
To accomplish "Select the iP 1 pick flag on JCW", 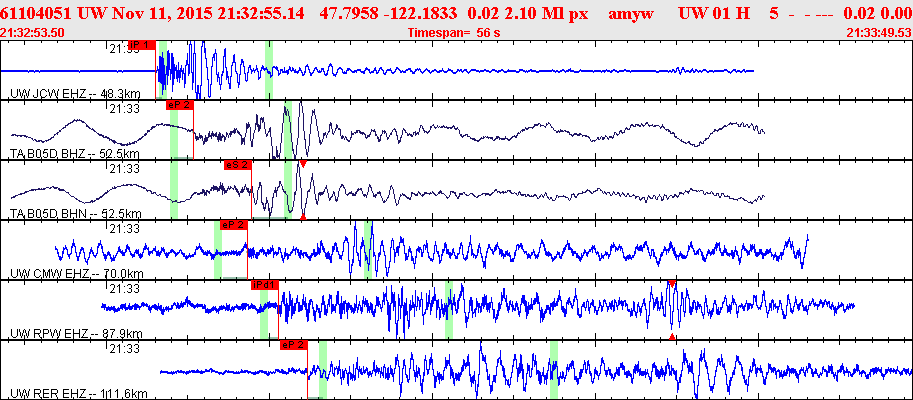I will coord(141,45).
